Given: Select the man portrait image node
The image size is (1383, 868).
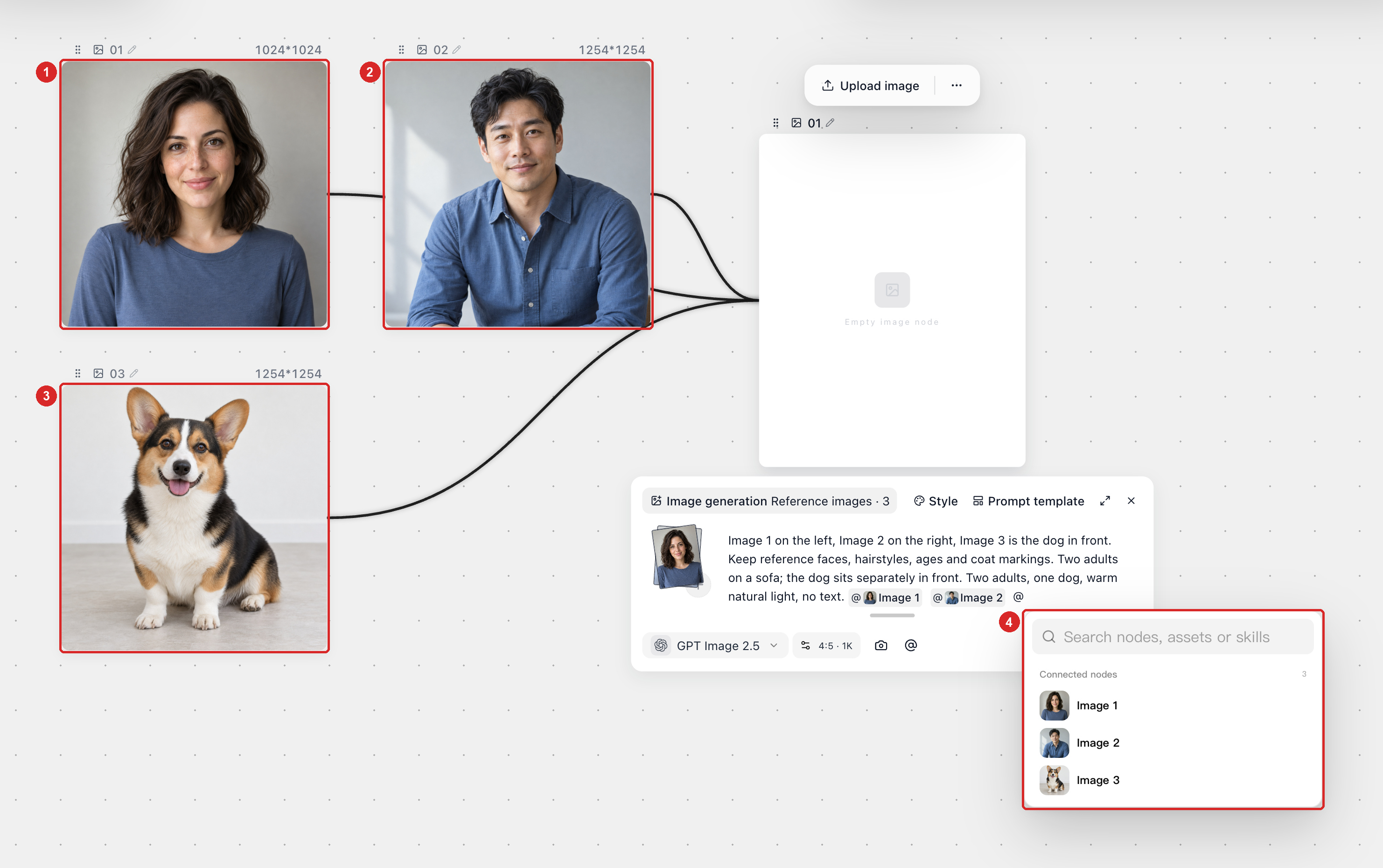Looking at the screenshot, I should pyautogui.click(x=517, y=194).
